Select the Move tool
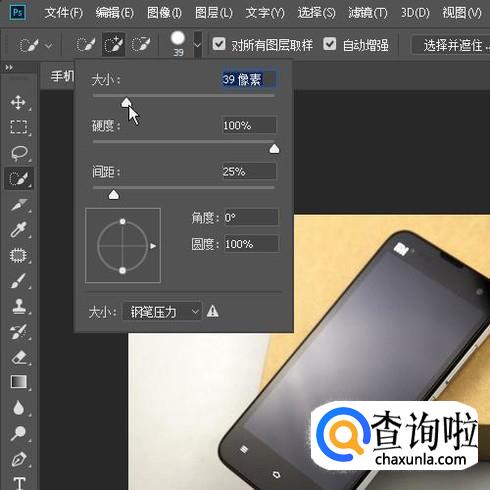490x490 pixels. pos(18,102)
